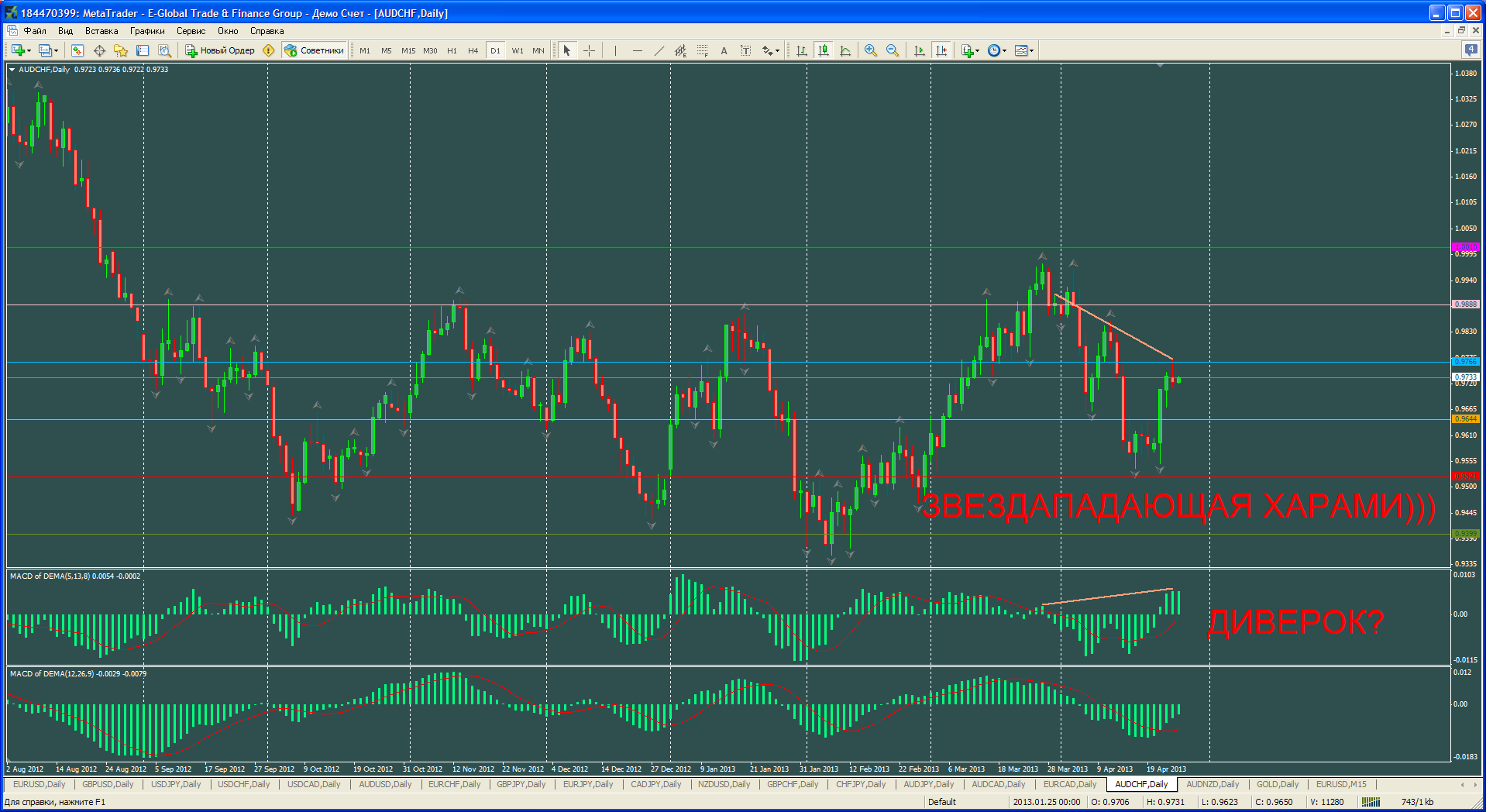This screenshot has height=812, width=1486.
Task: Toggle chart auto scroll
Action: [920, 50]
